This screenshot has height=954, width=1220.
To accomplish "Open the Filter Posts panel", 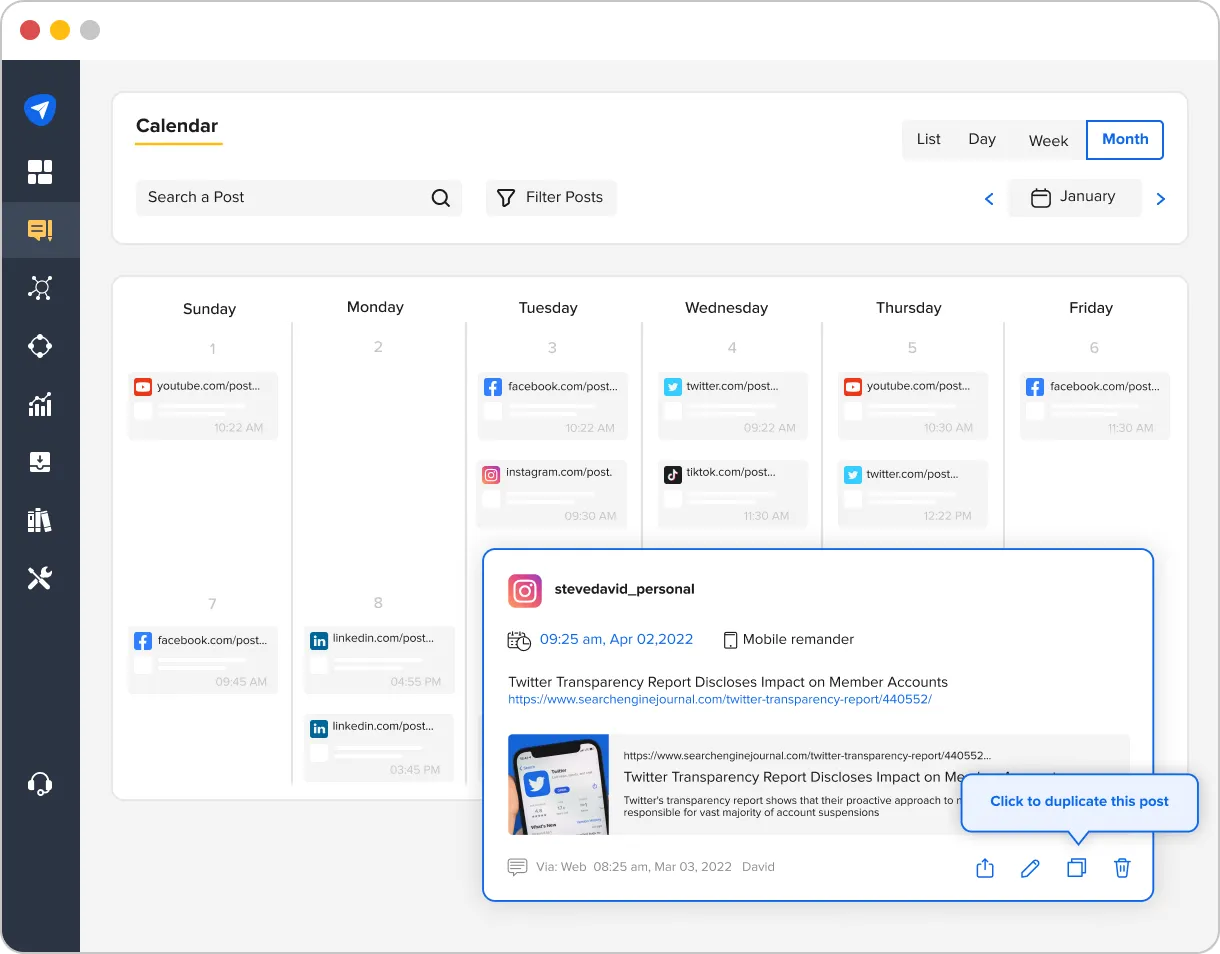I will 551,197.
